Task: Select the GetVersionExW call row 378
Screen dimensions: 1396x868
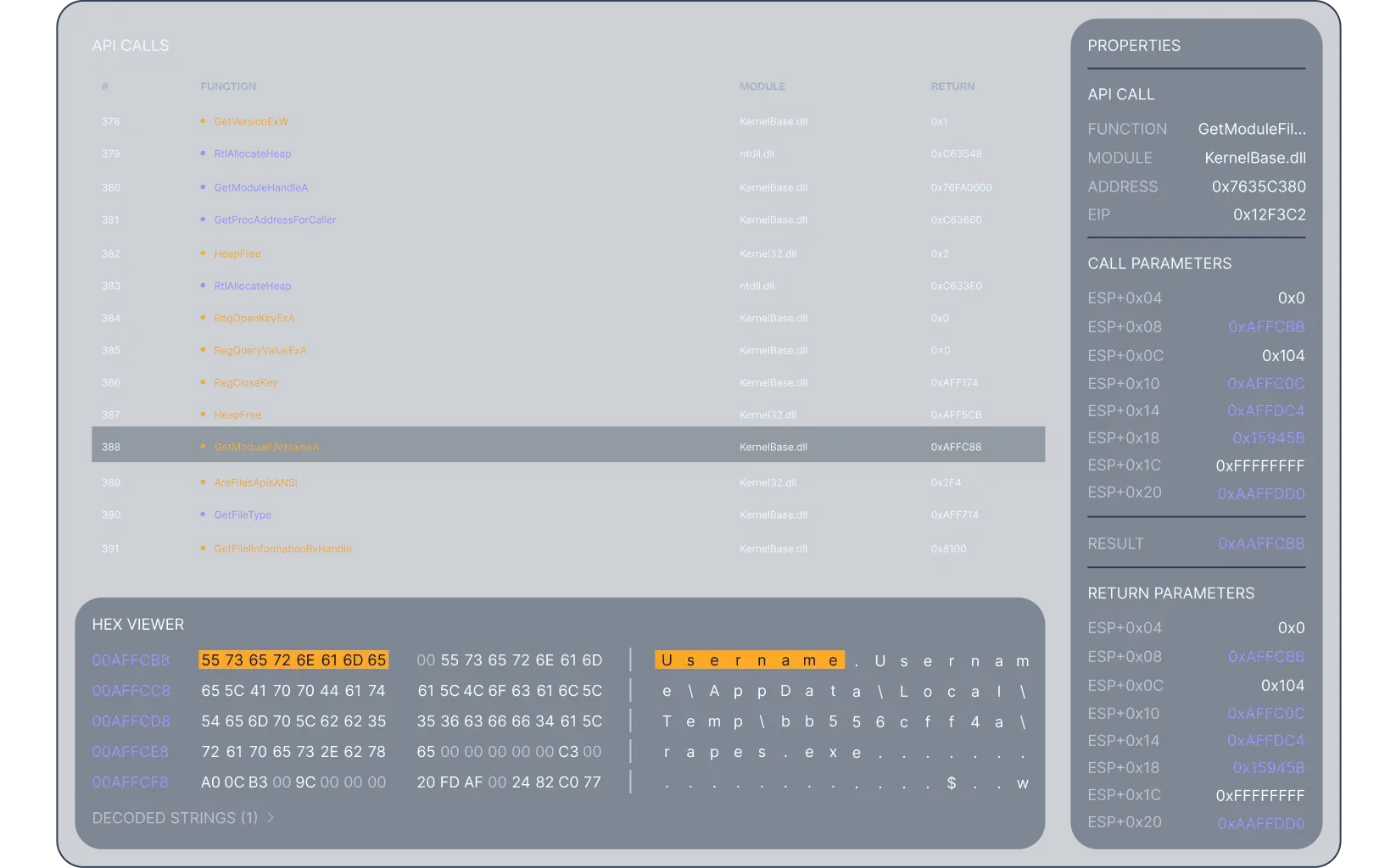Action: (x=568, y=121)
